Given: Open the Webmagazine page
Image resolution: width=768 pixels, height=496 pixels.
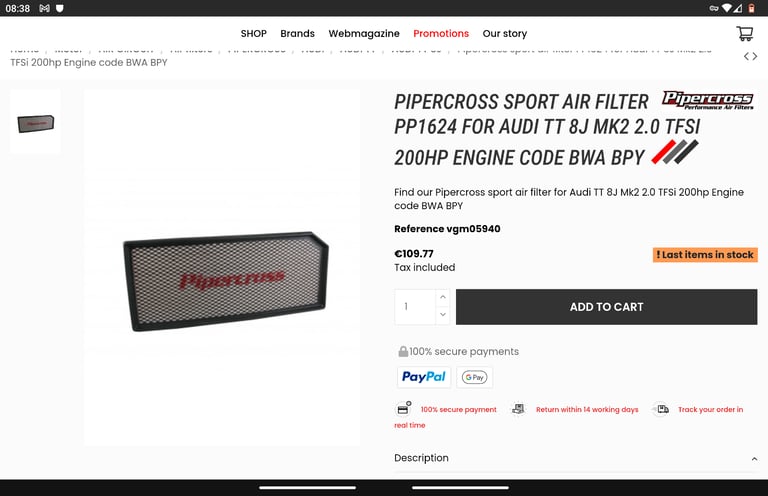Looking at the screenshot, I should click(x=364, y=33).
